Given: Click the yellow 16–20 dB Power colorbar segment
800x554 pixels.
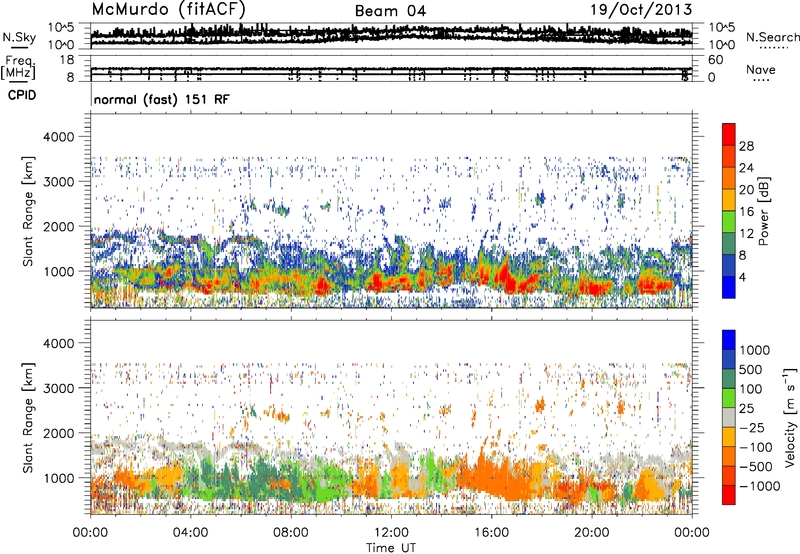Looking at the screenshot, I should (x=729, y=199).
